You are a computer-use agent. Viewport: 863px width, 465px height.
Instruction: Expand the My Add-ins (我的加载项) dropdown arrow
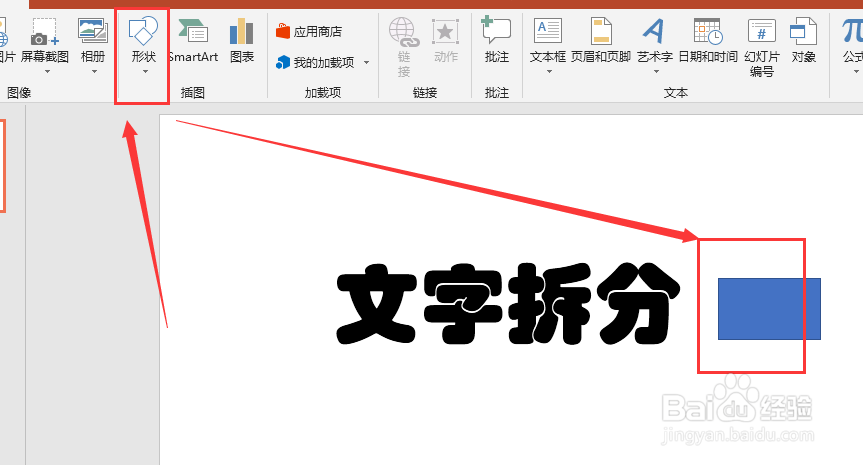coord(367,63)
